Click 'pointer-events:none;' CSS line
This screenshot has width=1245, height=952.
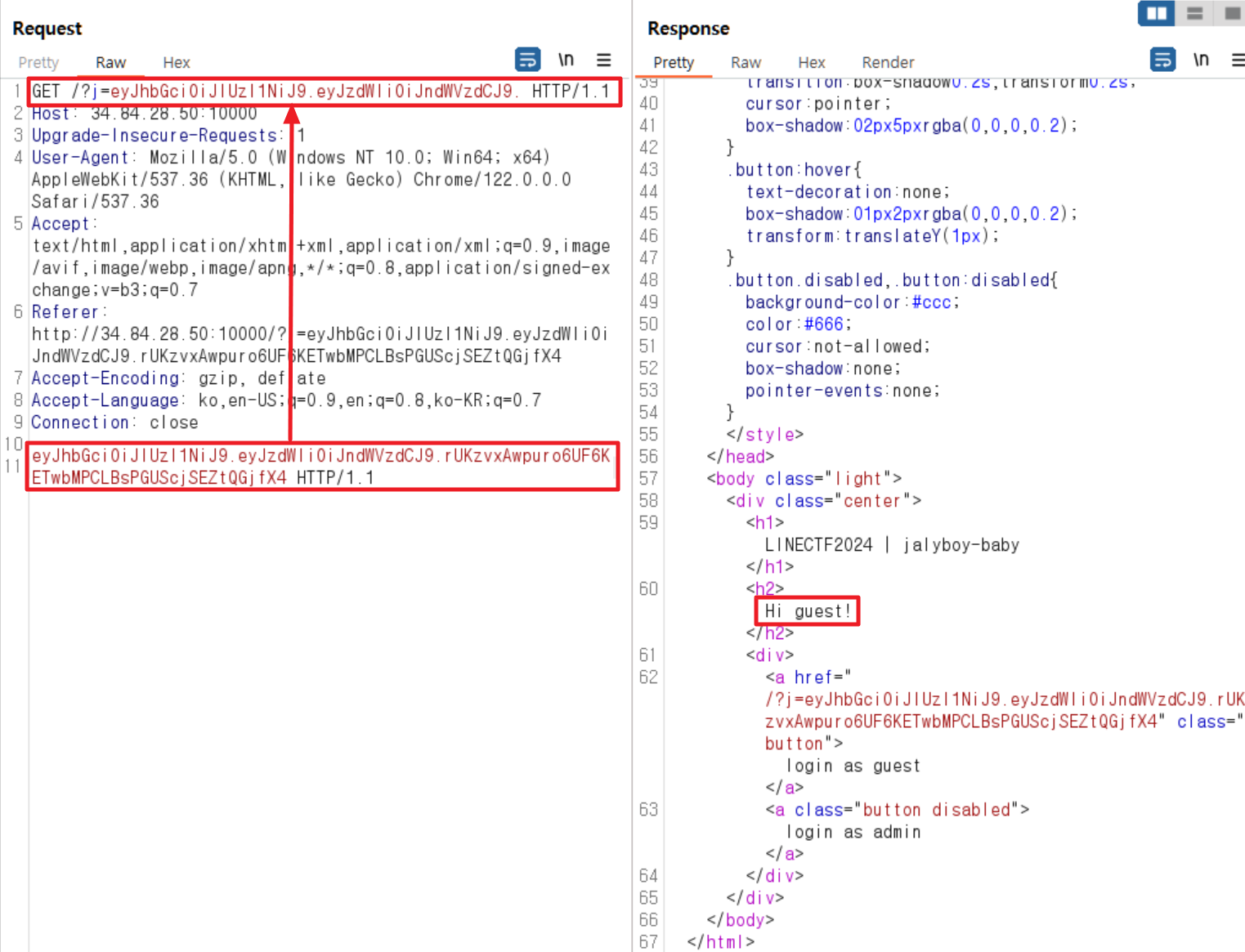pos(842,391)
